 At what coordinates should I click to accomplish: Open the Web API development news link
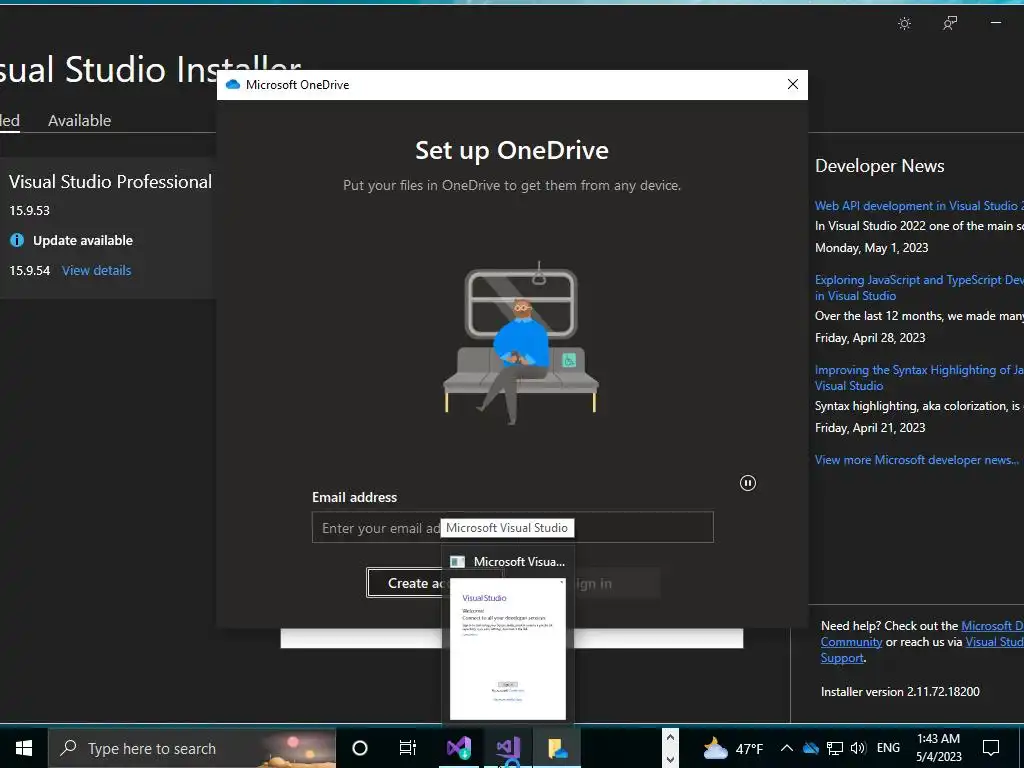919,206
